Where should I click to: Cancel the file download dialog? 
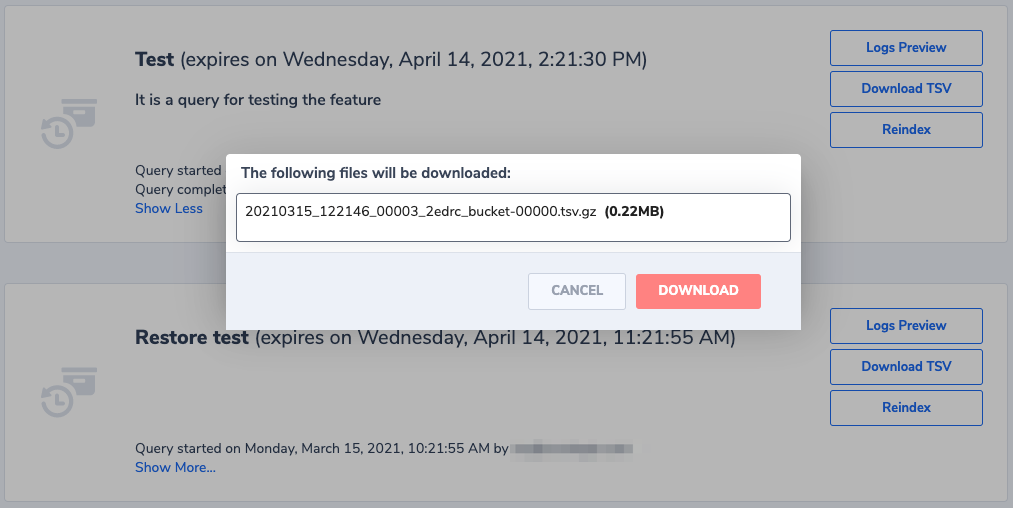576,291
